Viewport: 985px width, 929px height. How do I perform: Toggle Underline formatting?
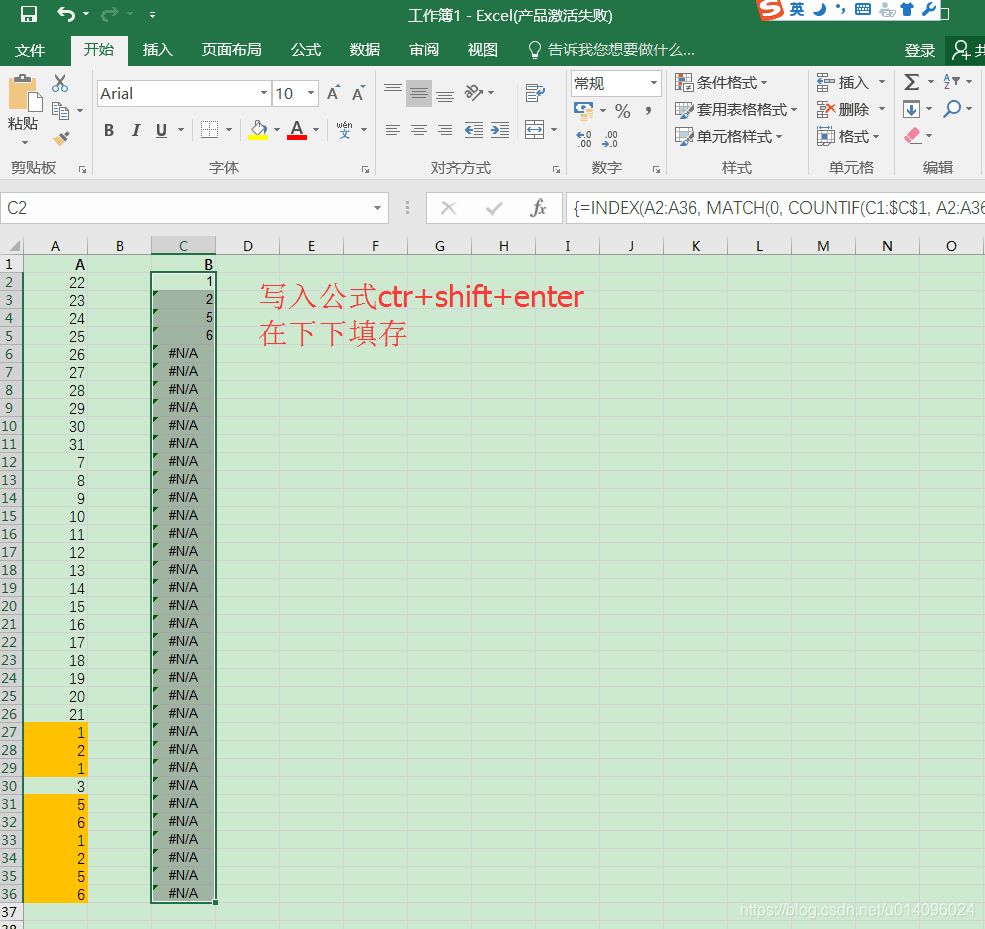pyautogui.click(x=161, y=130)
